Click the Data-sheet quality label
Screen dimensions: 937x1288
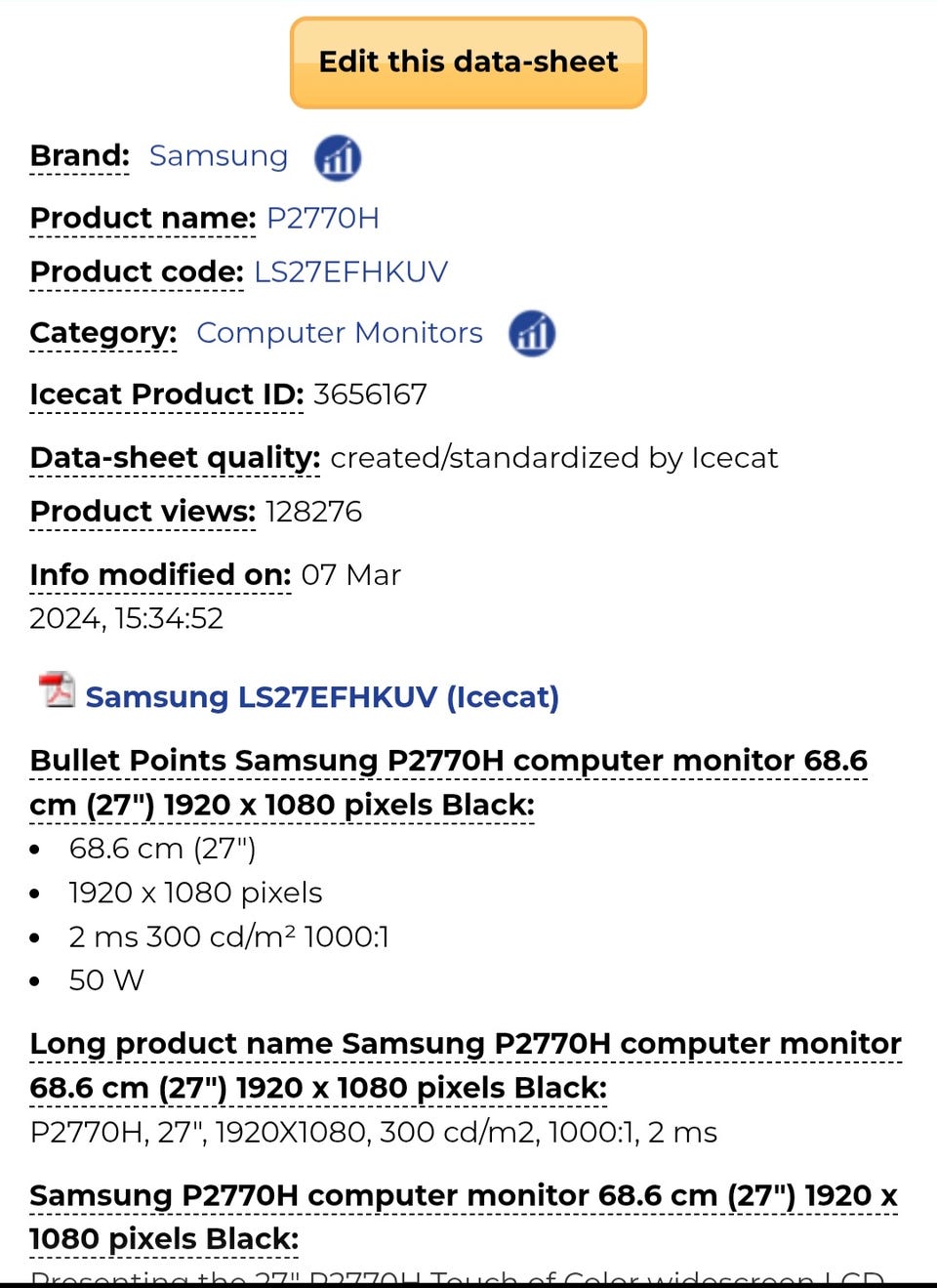[x=175, y=457]
